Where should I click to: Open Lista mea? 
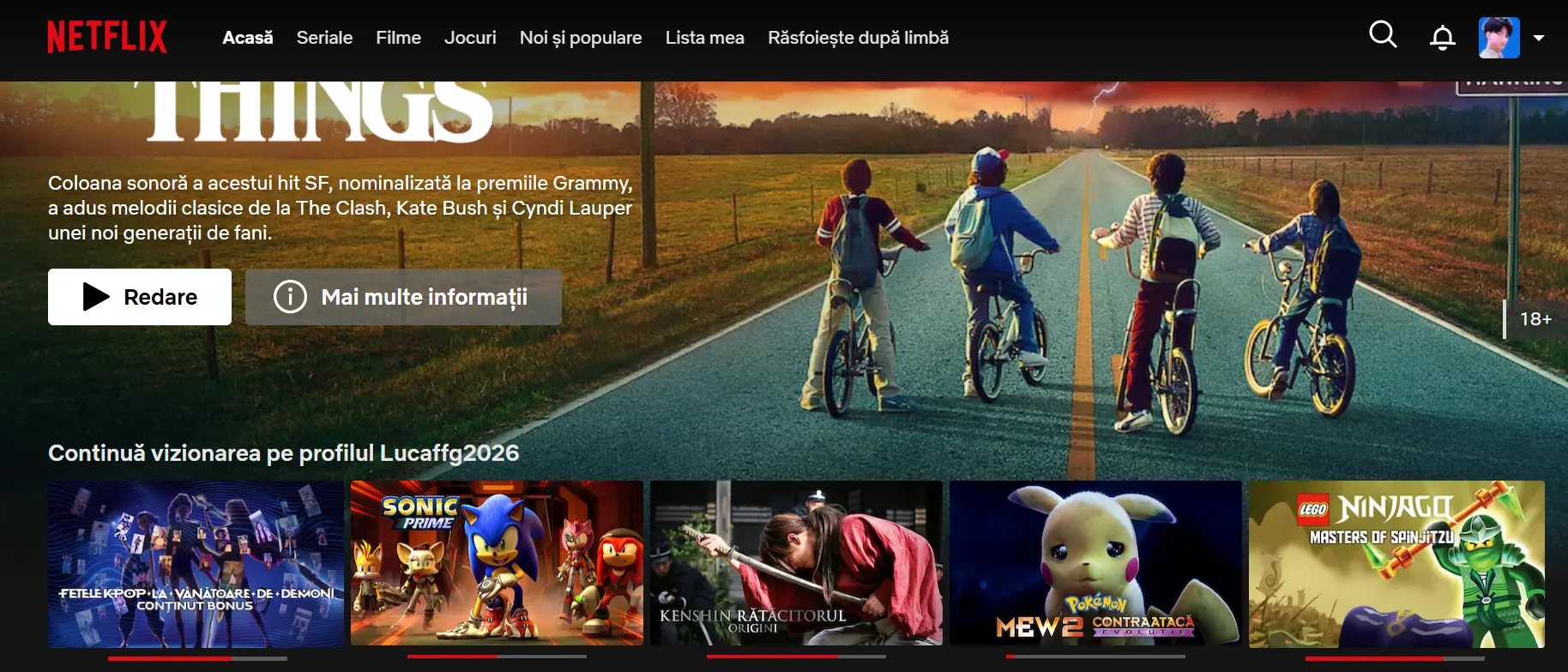(705, 38)
